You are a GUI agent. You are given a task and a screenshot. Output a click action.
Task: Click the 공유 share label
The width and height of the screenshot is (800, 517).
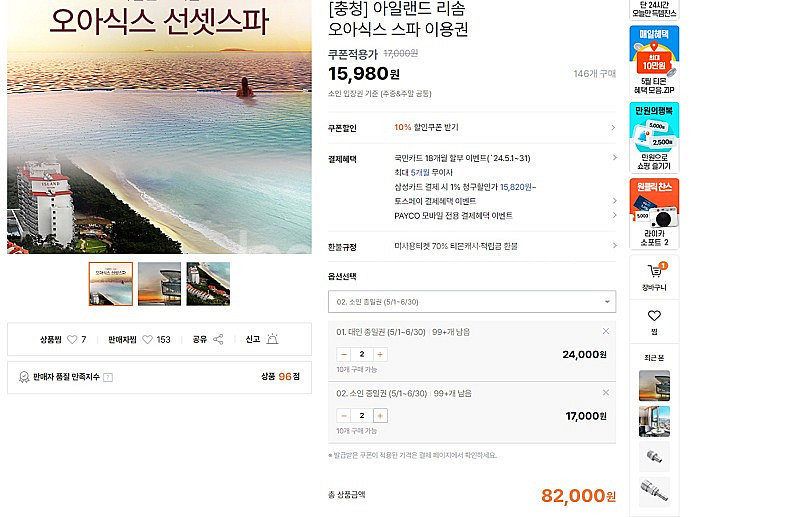[199, 339]
